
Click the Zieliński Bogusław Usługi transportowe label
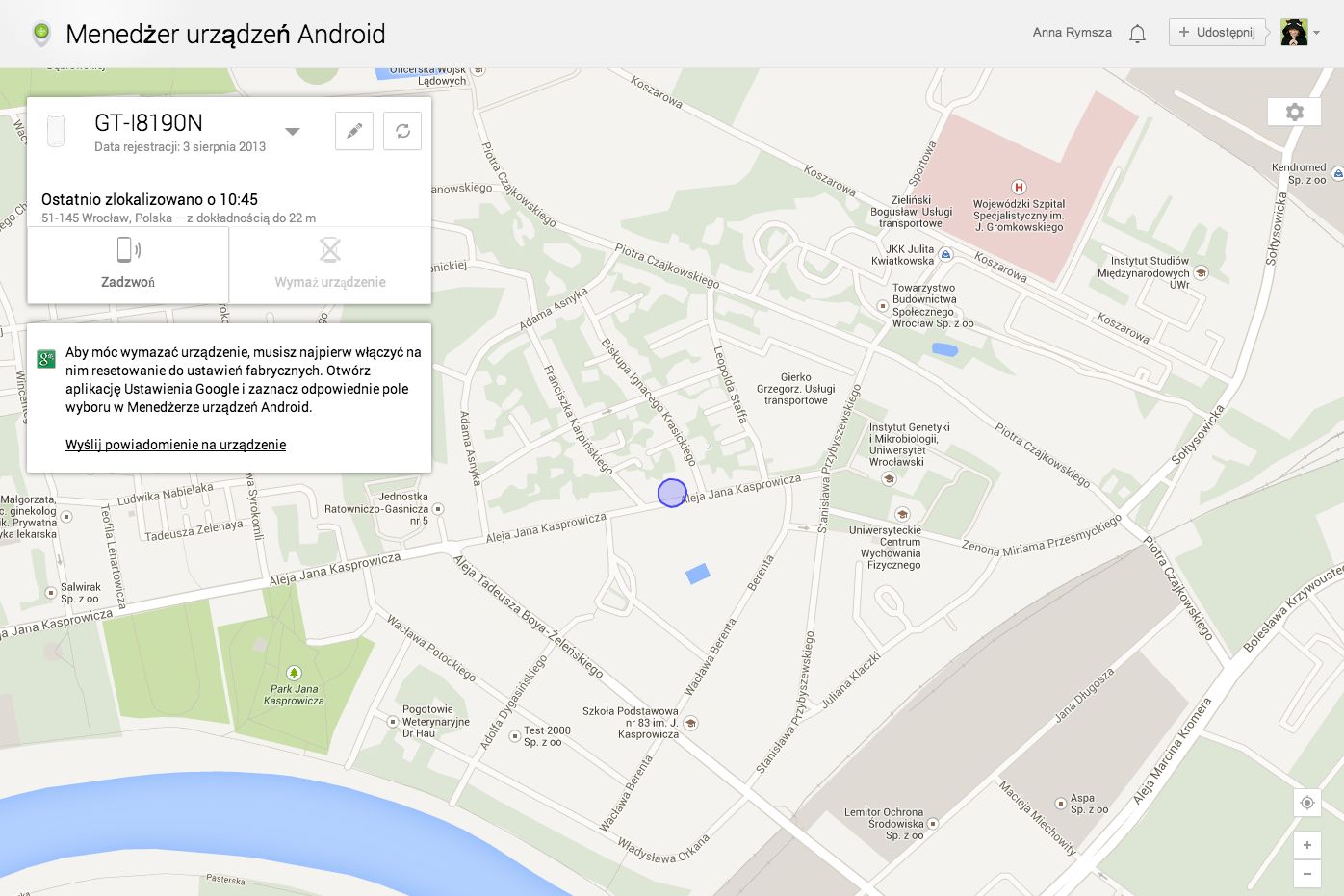[x=911, y=212]
